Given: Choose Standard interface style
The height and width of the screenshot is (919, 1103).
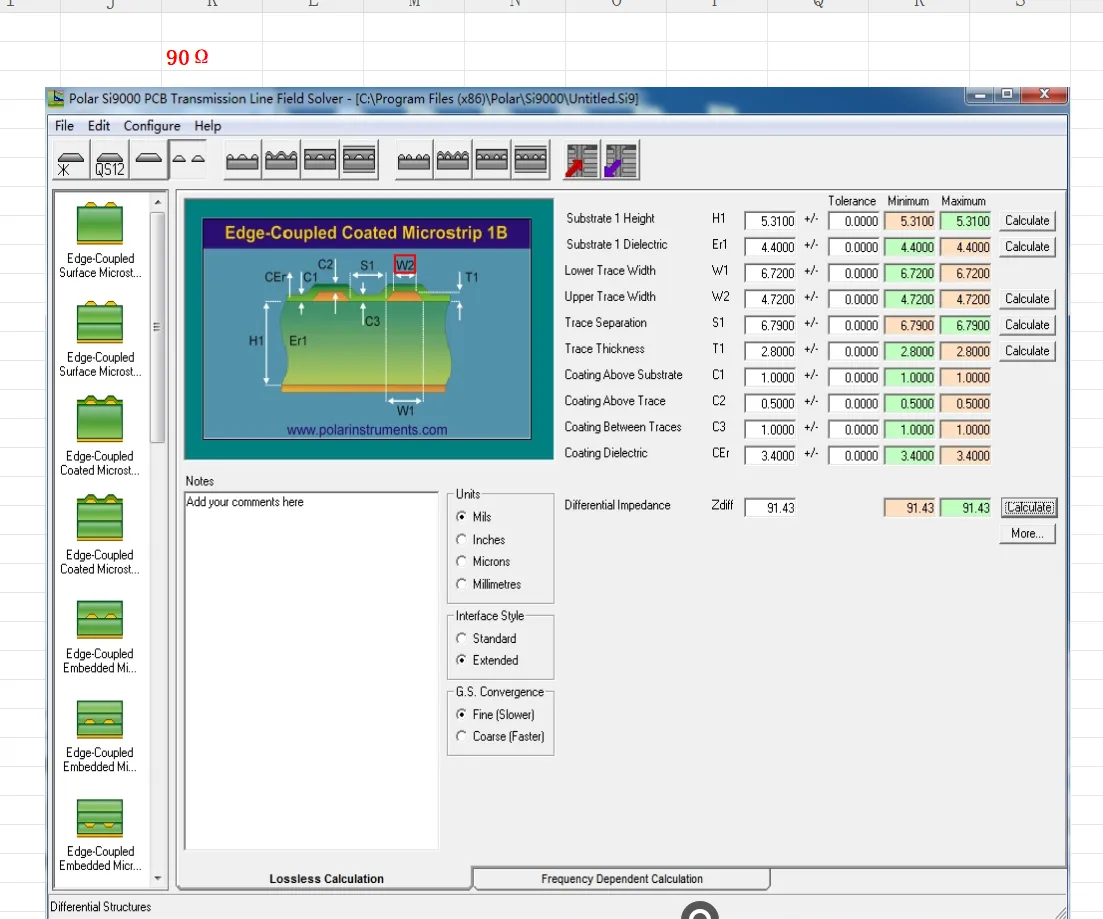Looking at the screenshot, I should click(461, 638).
